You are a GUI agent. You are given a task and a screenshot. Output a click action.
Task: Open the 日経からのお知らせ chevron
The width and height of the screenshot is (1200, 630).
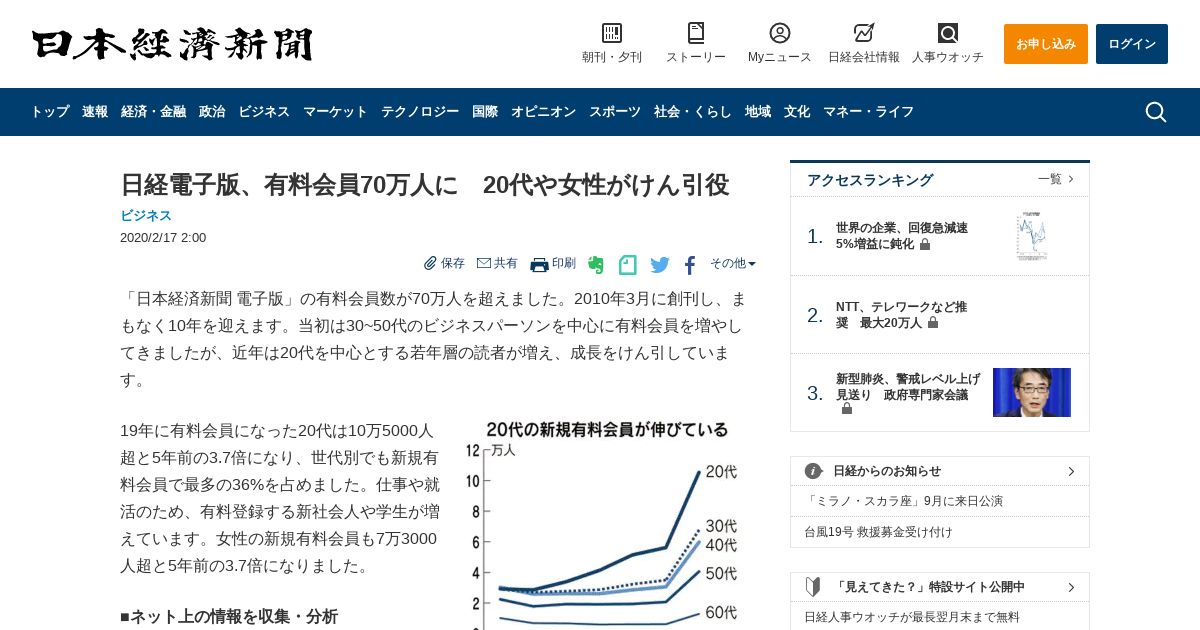point(1071,471)
